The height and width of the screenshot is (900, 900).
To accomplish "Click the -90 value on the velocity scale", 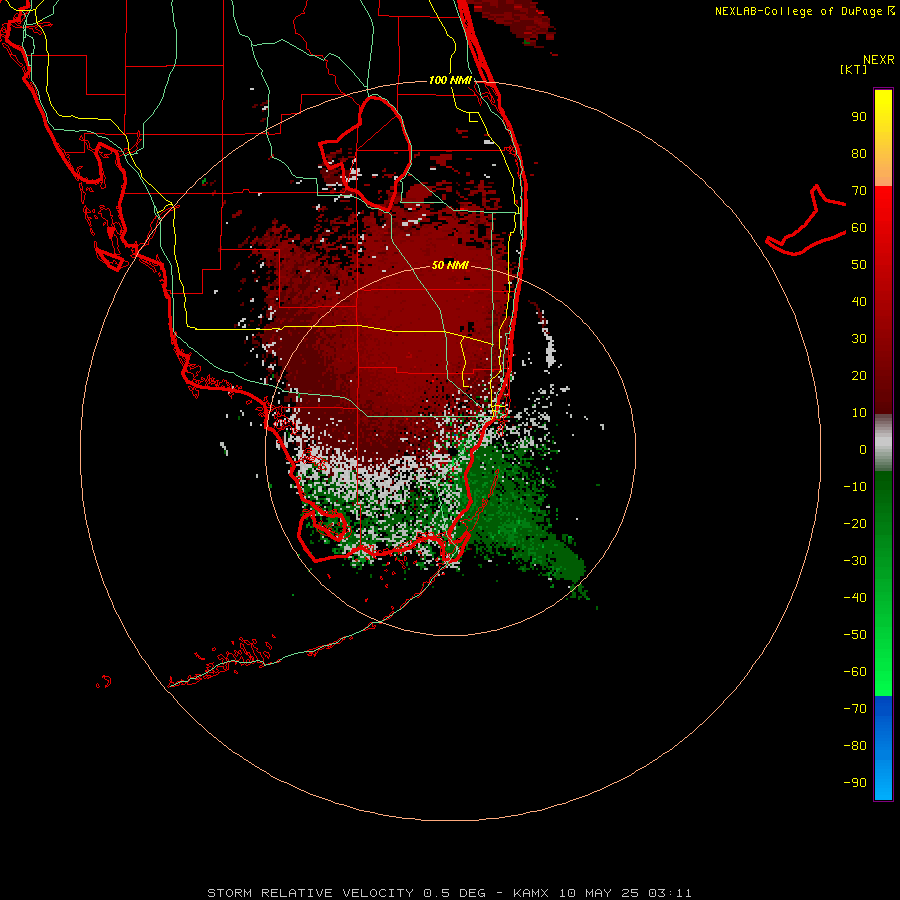I will pos(855,782).
